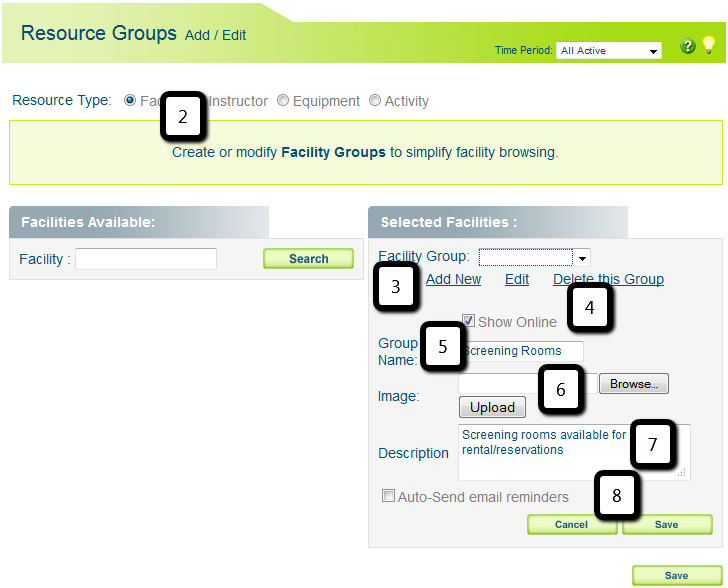Select the Equipment resource type radio button

point(284,101)
